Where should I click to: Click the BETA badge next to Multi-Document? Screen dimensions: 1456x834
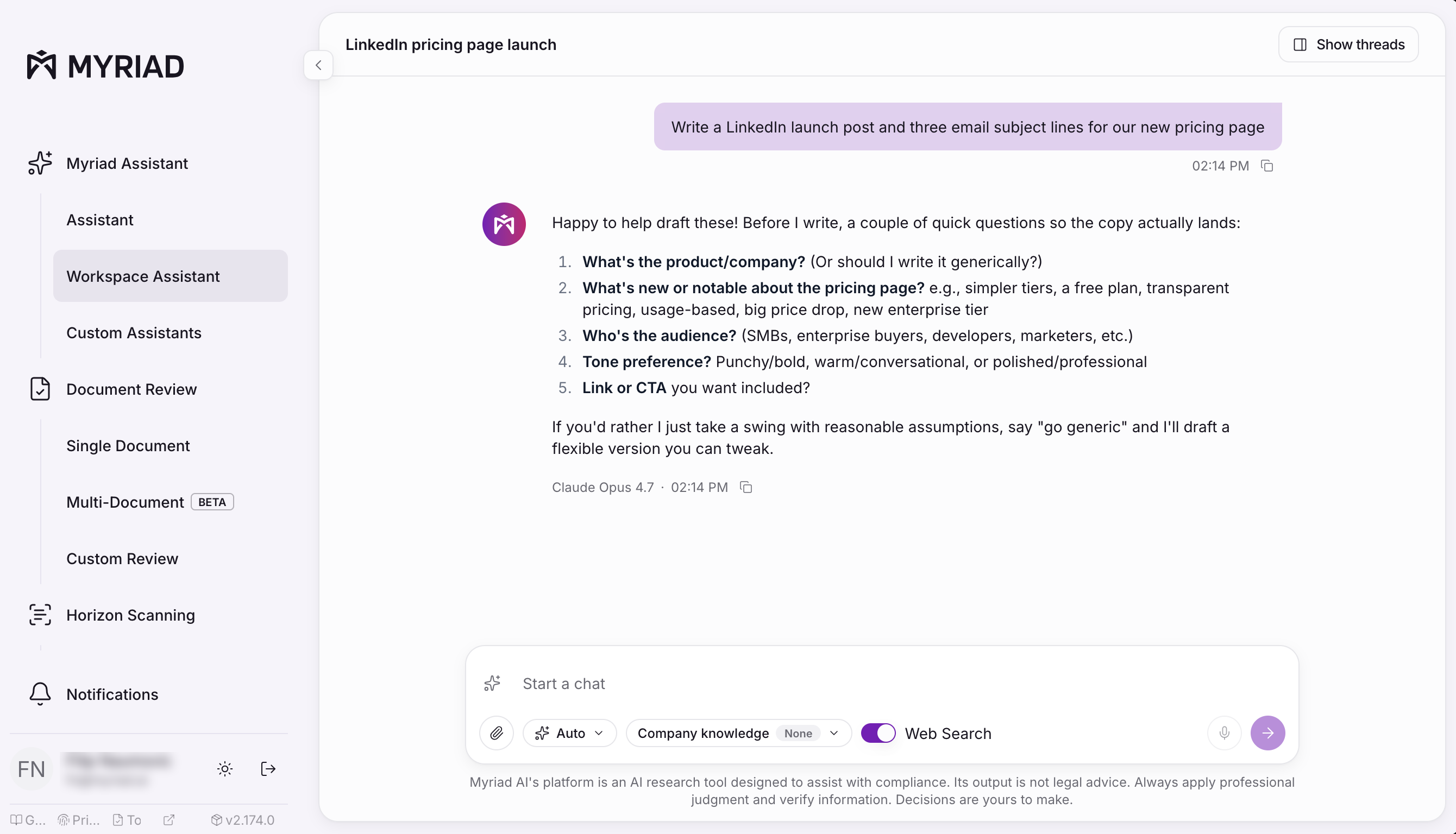[212, 502]
